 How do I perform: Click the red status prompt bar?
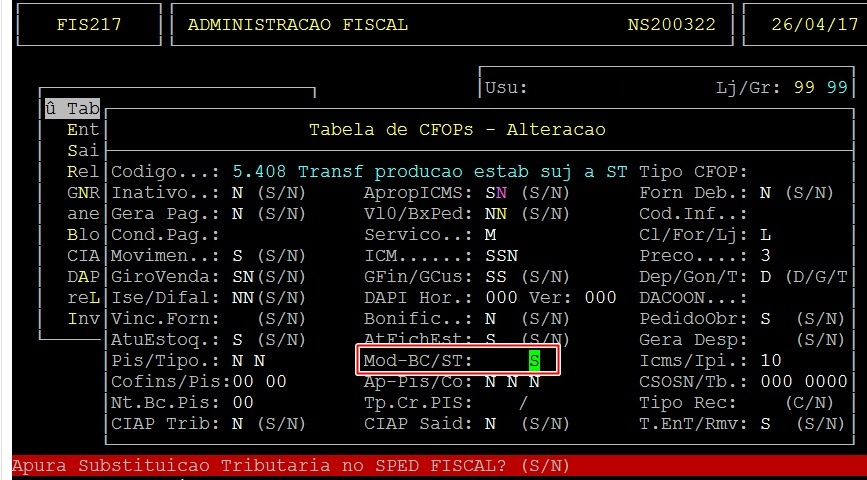433,466
